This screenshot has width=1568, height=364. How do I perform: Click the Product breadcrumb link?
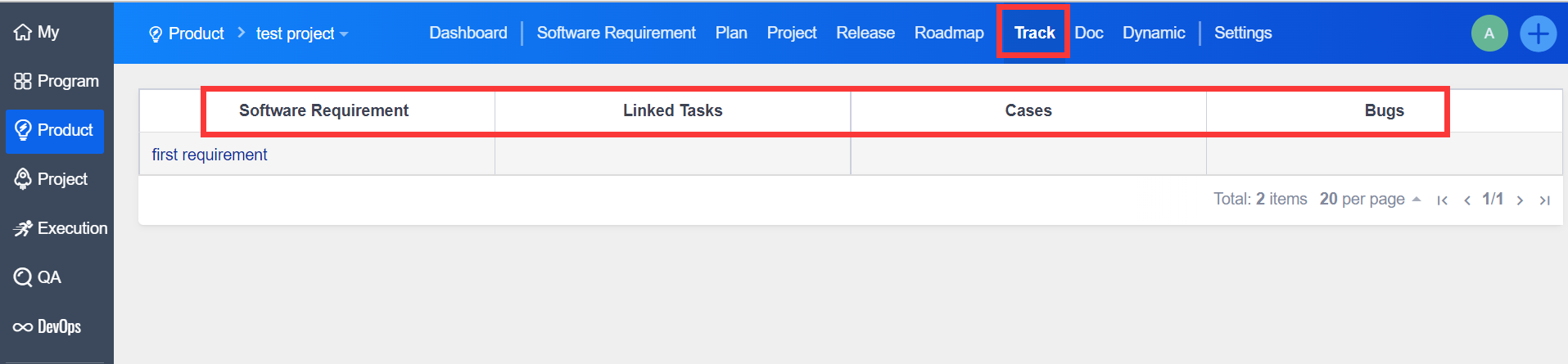tap(196, 34)
